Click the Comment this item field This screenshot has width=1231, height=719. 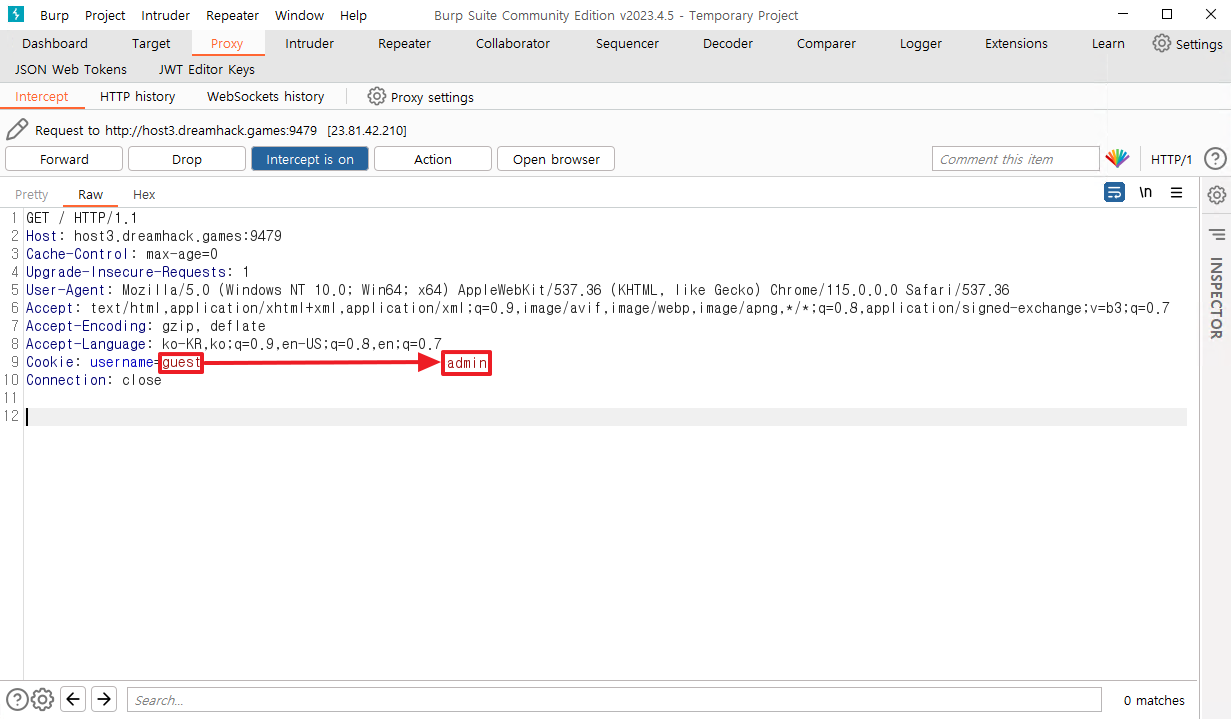pyautogui.click(x=1015, y=159)
